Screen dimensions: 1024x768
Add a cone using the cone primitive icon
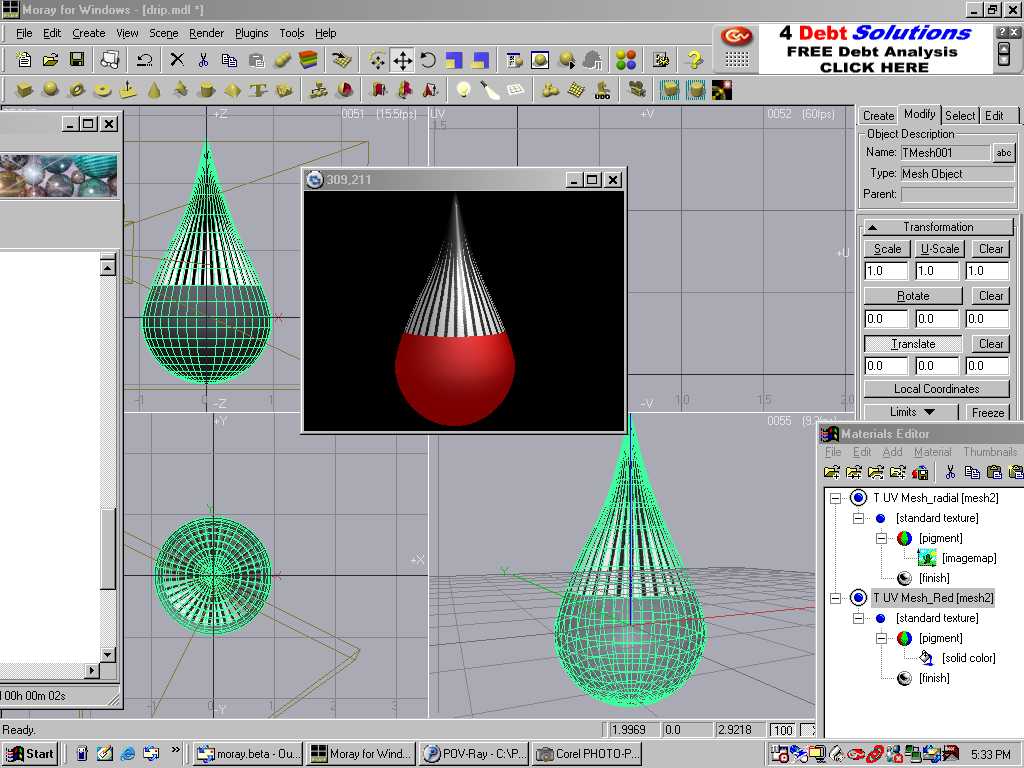tap(154, 90)
